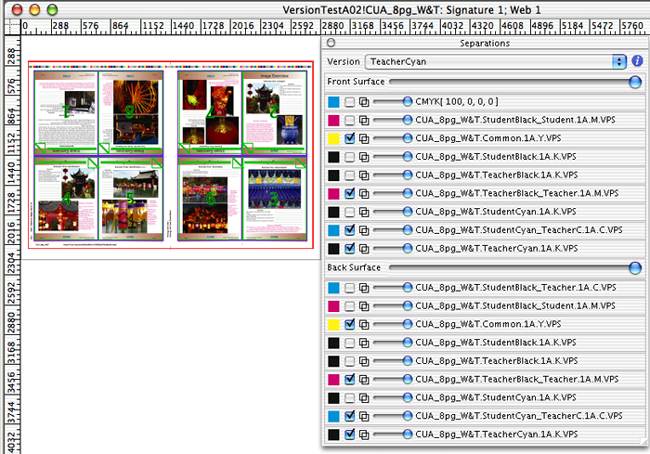Click the Back Surface opacity slider knob
Screen dimensions: 650x454
click(634, 268)
